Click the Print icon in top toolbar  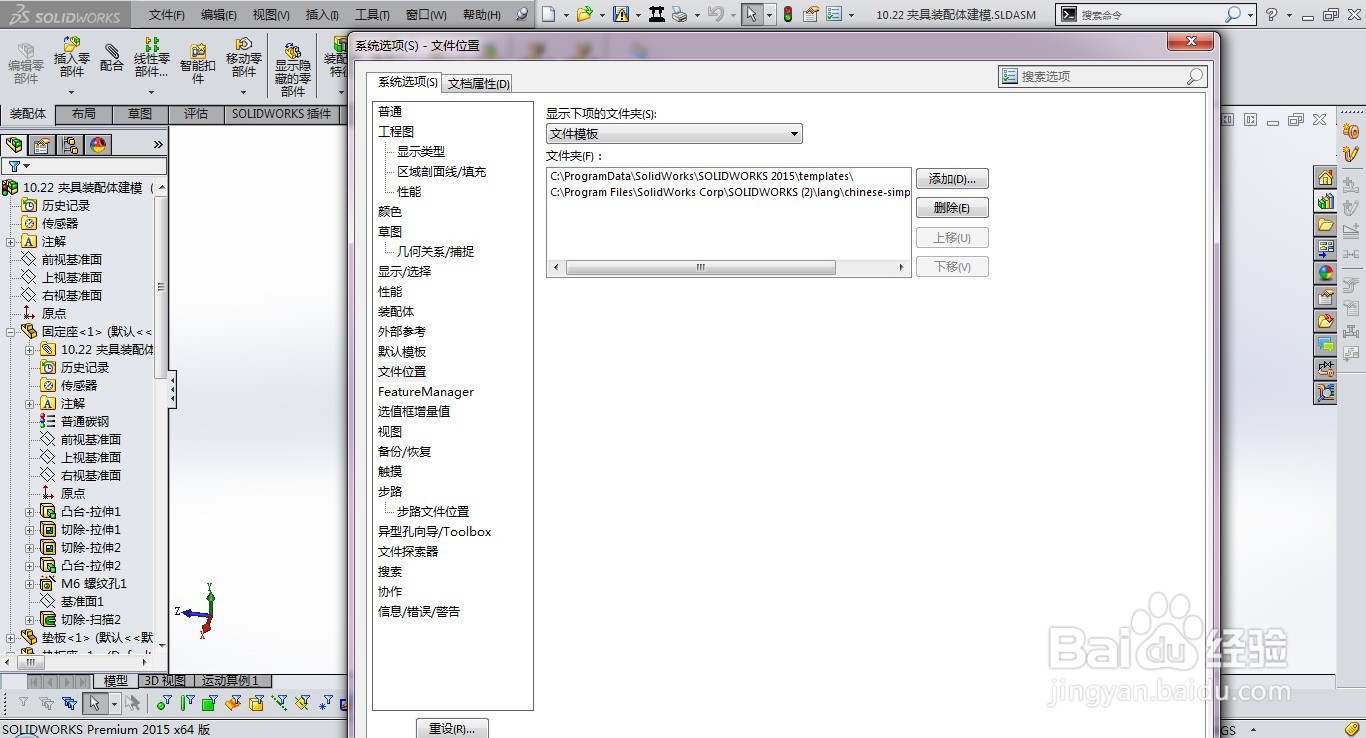[x=680, y=14]
